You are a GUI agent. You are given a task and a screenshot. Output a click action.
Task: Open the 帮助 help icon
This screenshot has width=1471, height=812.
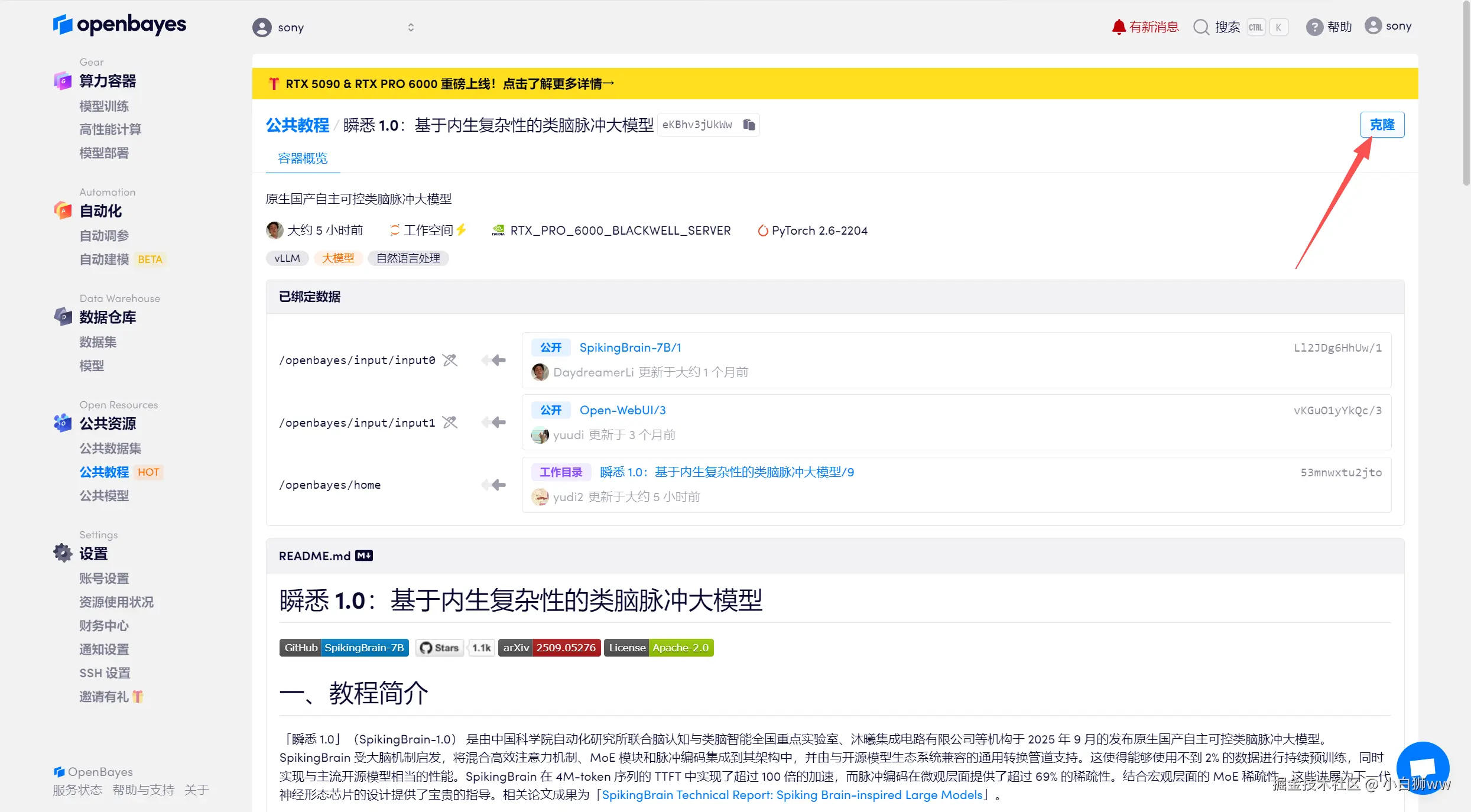click(1314, 27)
